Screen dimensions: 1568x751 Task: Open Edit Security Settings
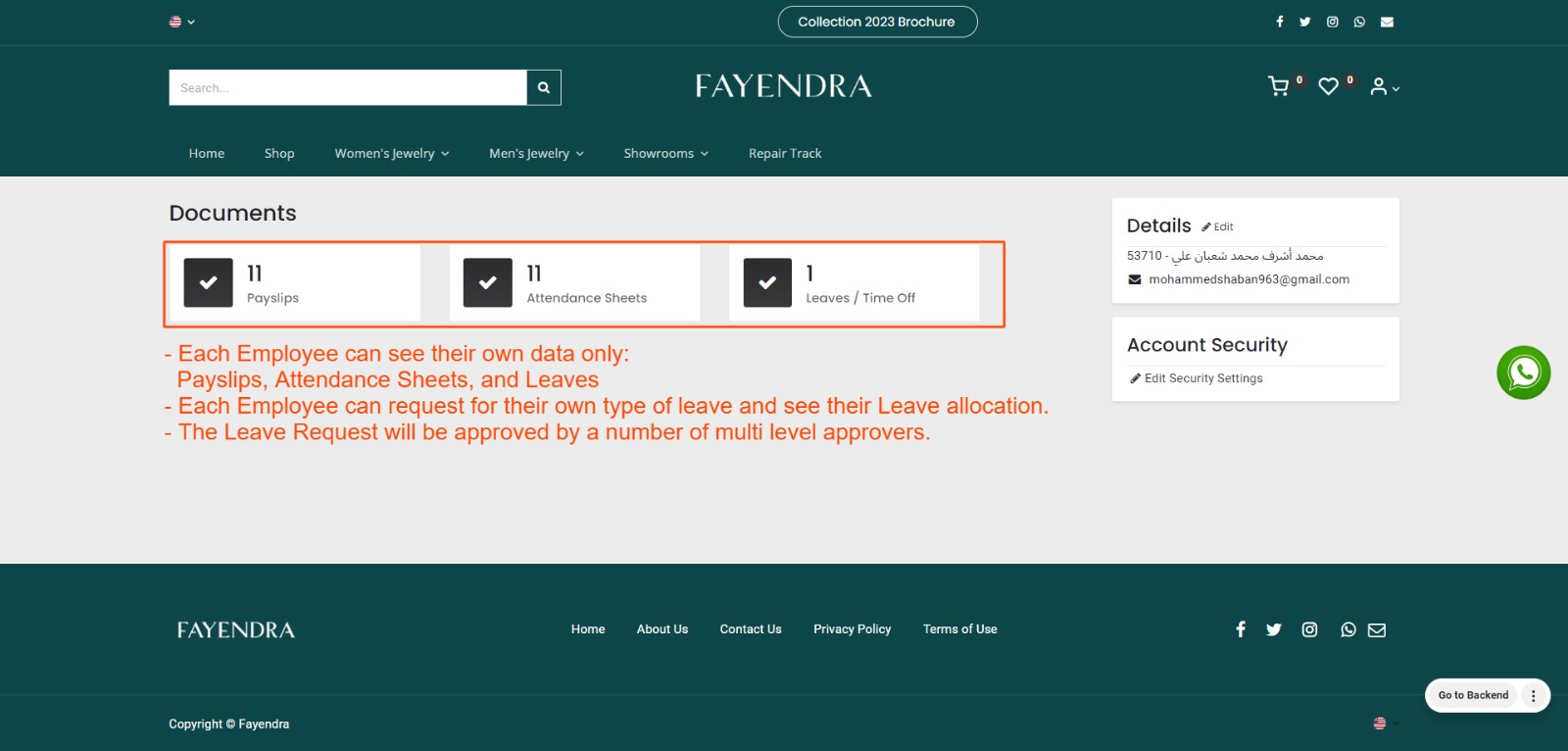[x=1197, y=378]
